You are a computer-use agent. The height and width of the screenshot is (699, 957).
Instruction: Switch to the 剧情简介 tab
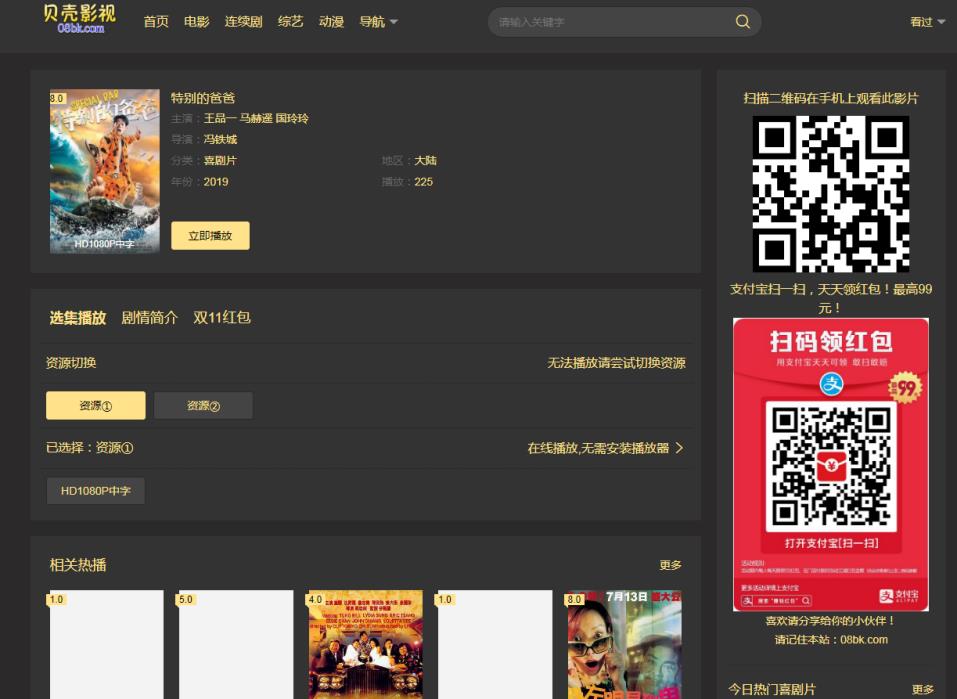150,317
